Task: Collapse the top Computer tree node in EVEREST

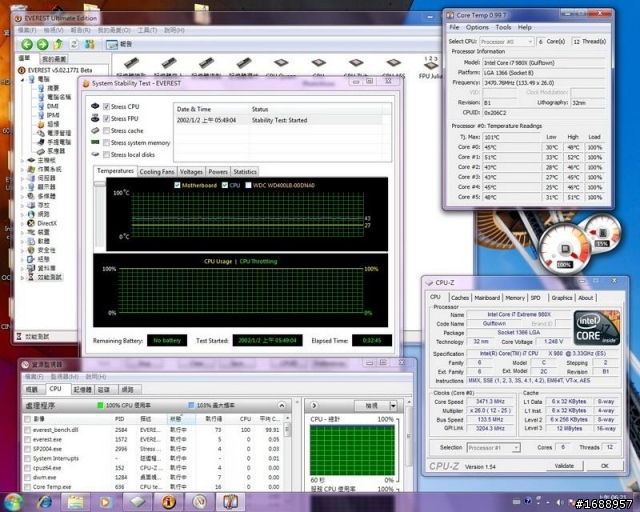Action: (x=22, y=79)
